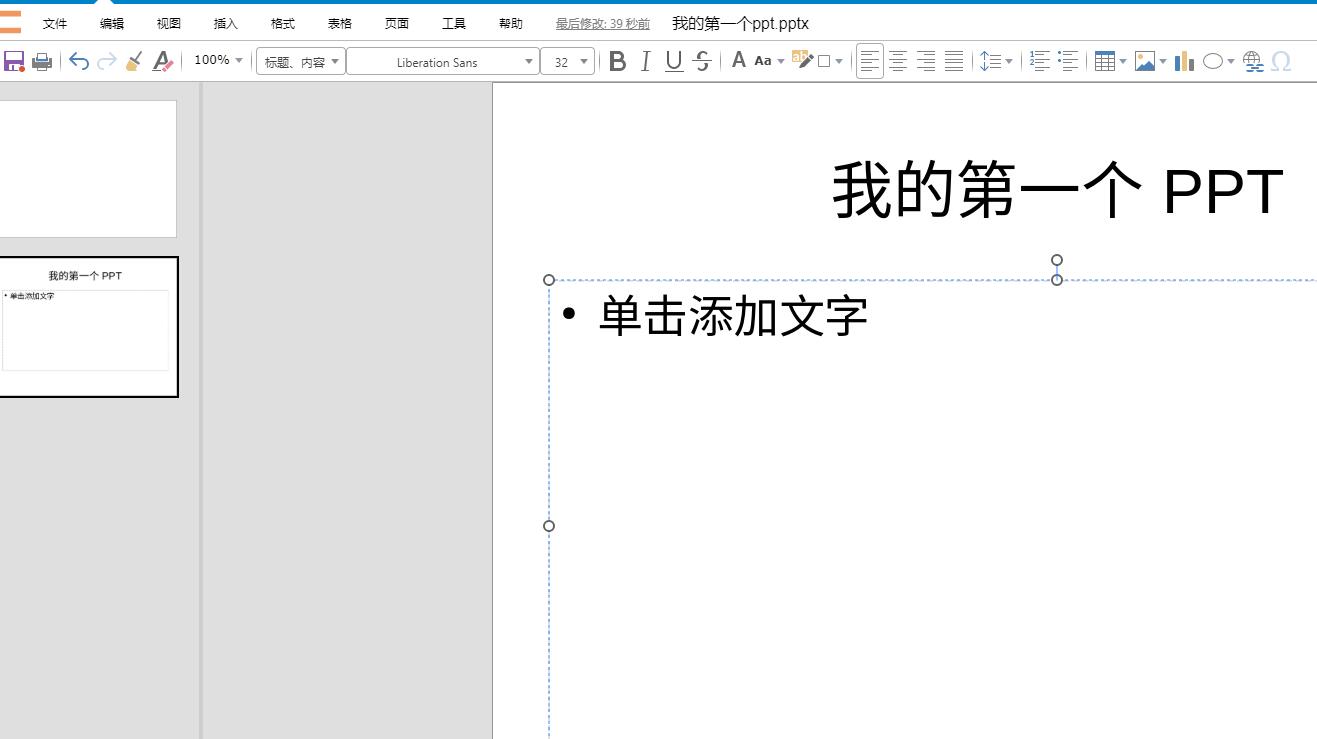
Task: Click the insert image icon
Action: 1145,62
